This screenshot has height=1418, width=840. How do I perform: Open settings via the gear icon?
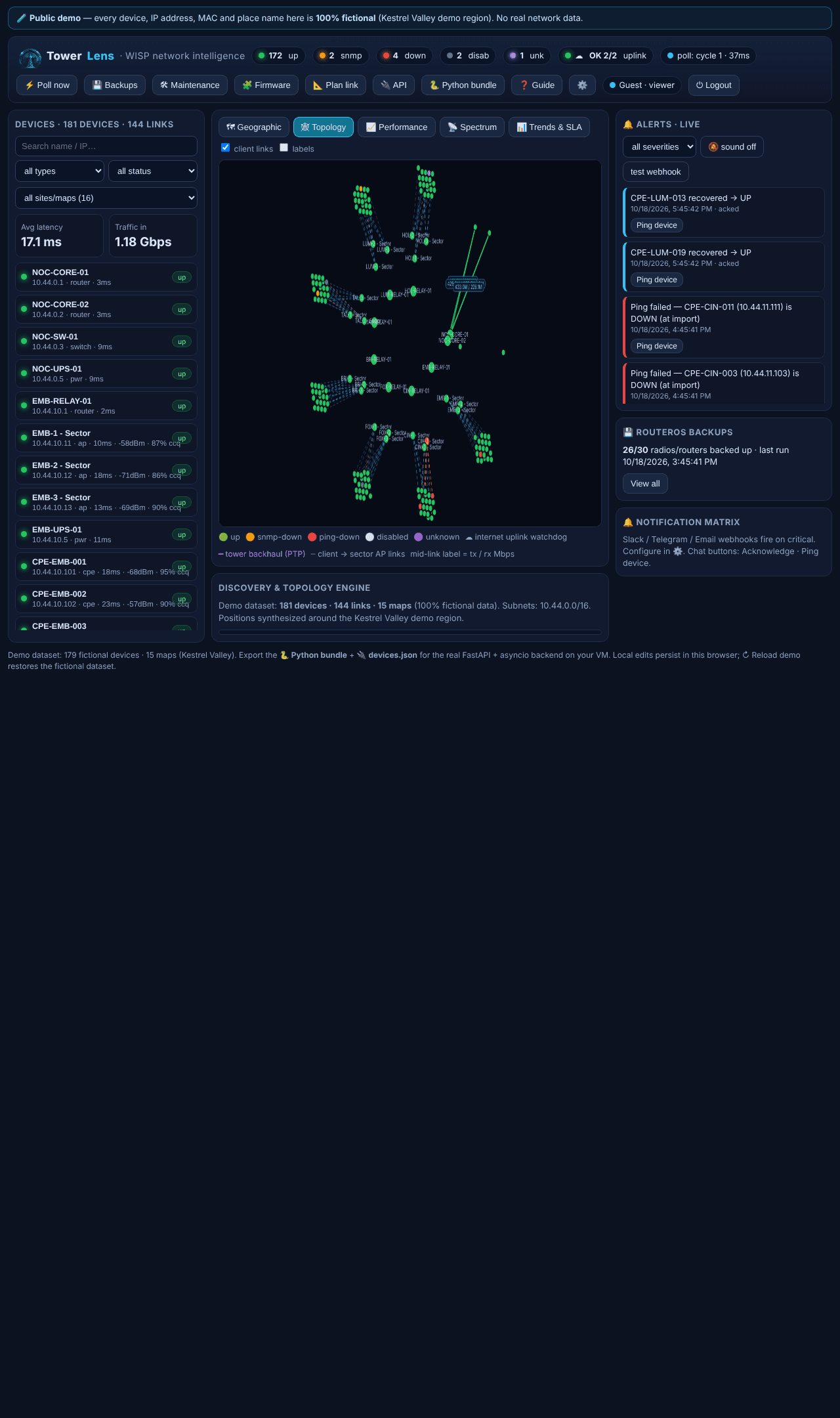click(x=582, y=85)
